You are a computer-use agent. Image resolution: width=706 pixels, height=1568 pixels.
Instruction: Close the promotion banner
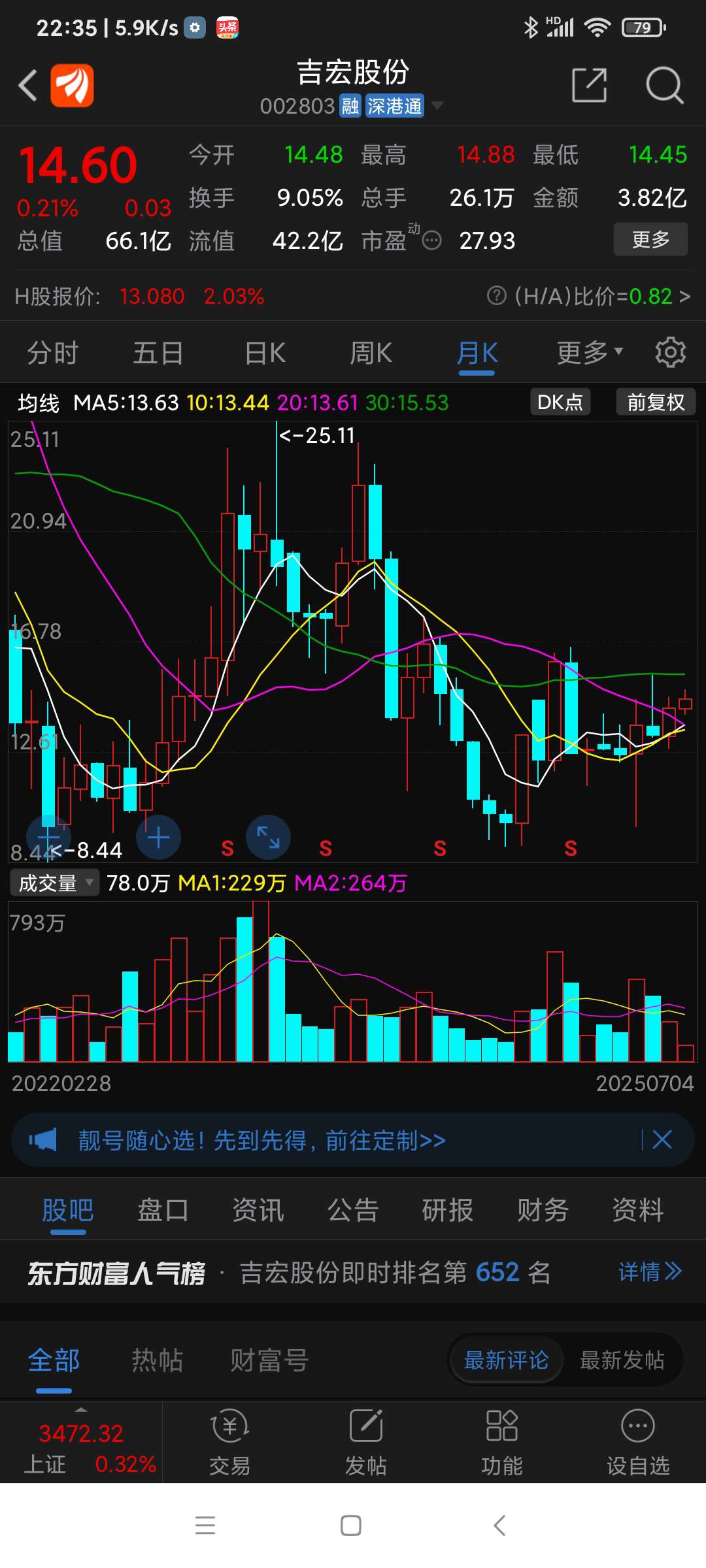pyautogui.click(x=662, y=1140)
